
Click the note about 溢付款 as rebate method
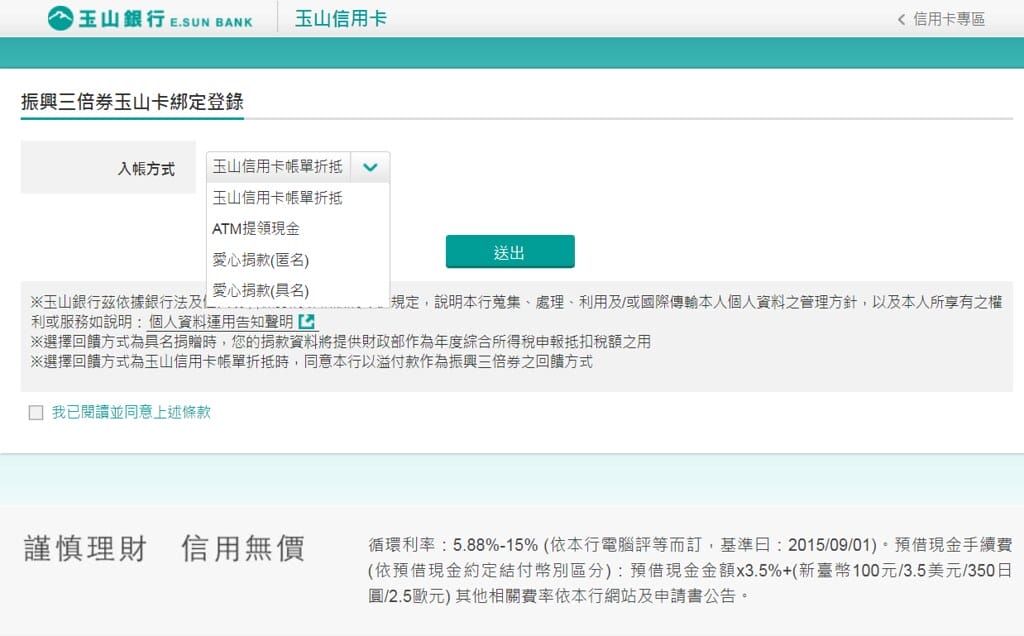tap(312, 362)
